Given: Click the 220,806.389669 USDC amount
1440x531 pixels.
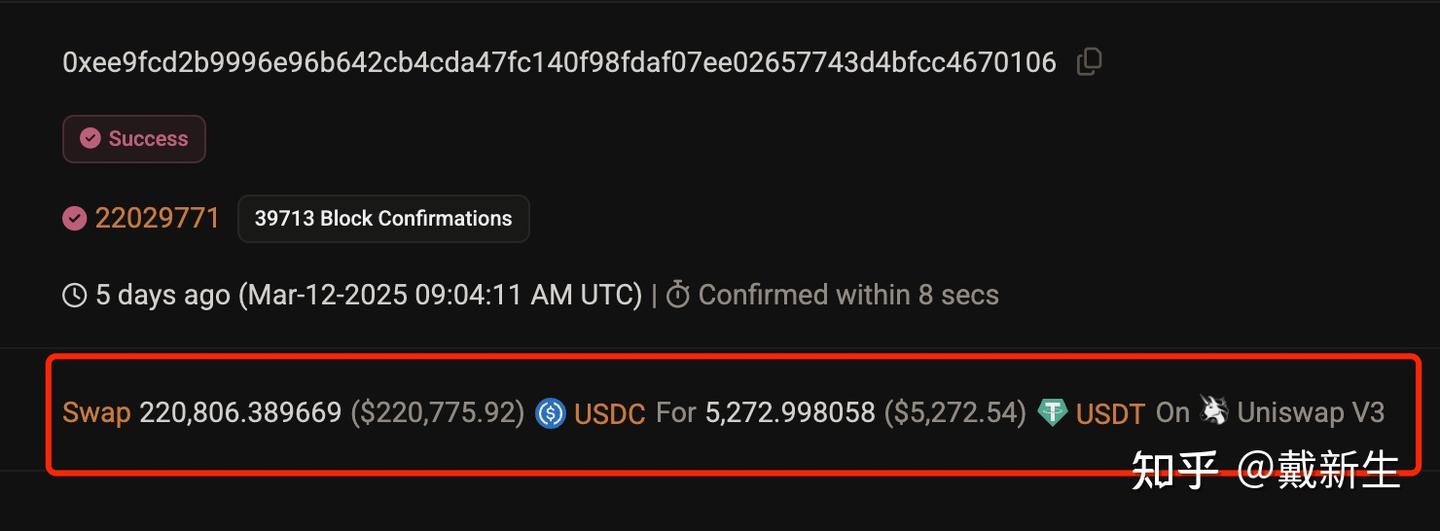Looking at the screenshot, I should [x=240, y=412].
